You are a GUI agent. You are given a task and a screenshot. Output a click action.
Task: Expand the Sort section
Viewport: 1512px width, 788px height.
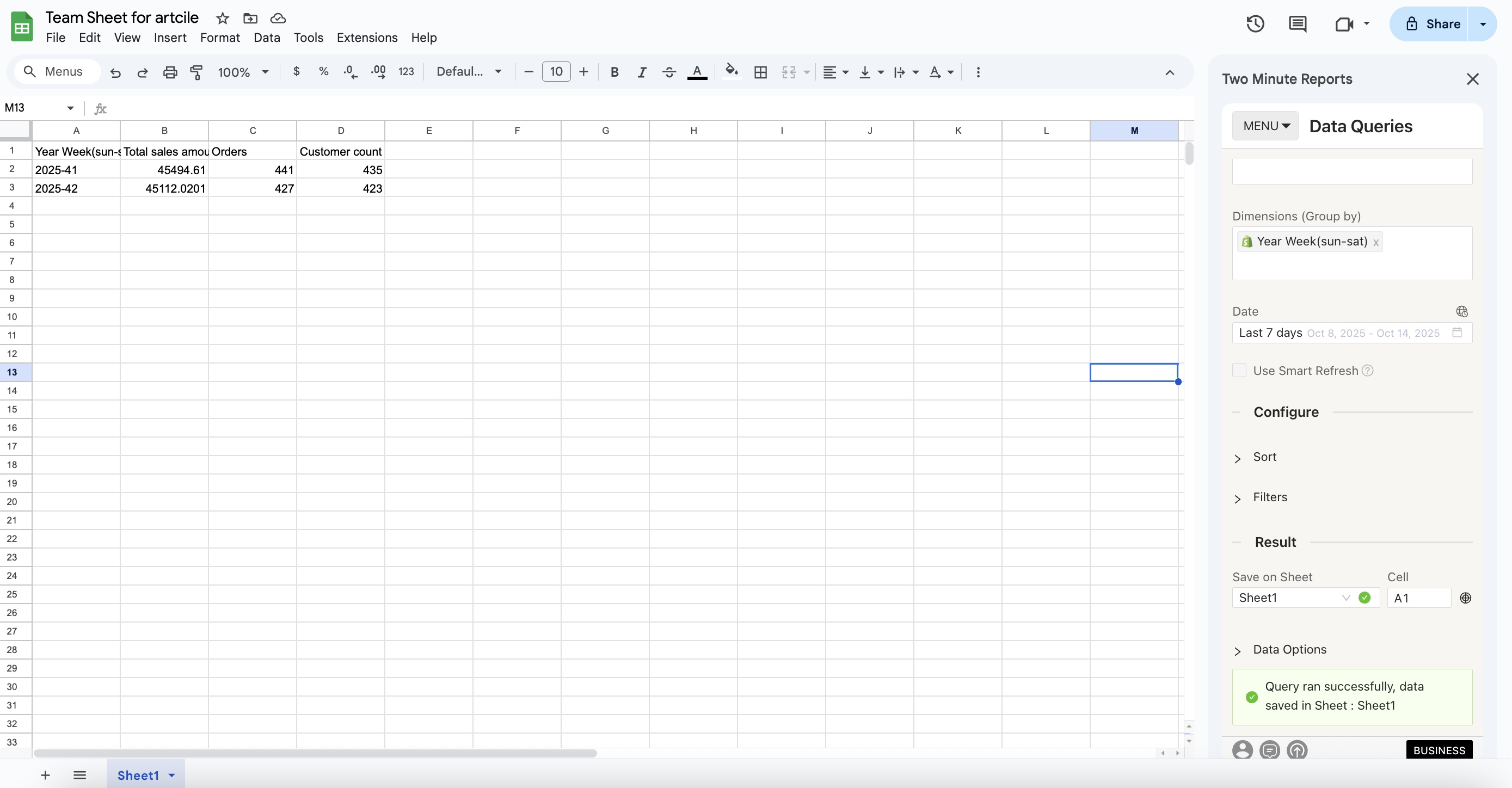[x=1264, y=457]
